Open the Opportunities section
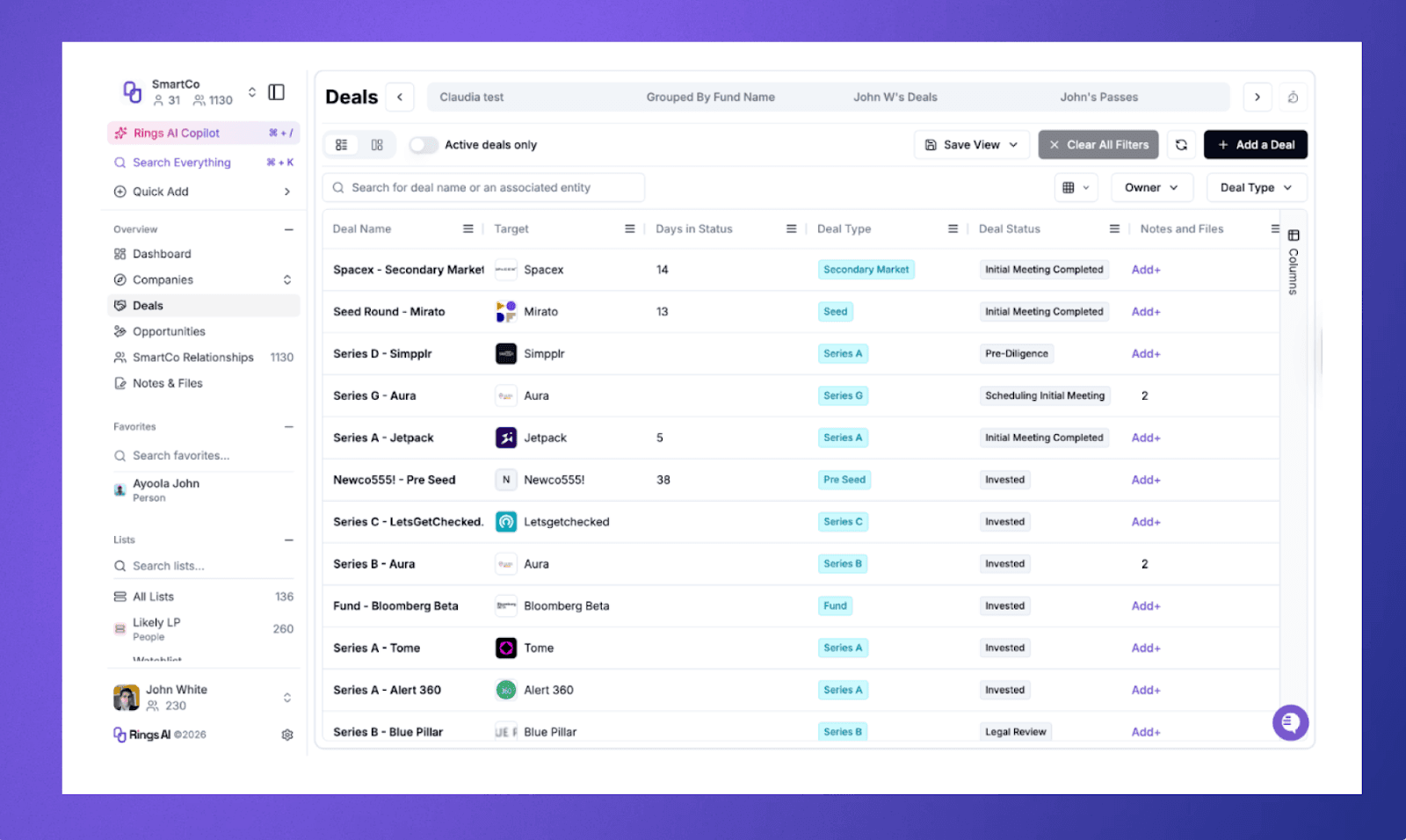This screenshot has width=1406, height=840. tap(171, 331)
